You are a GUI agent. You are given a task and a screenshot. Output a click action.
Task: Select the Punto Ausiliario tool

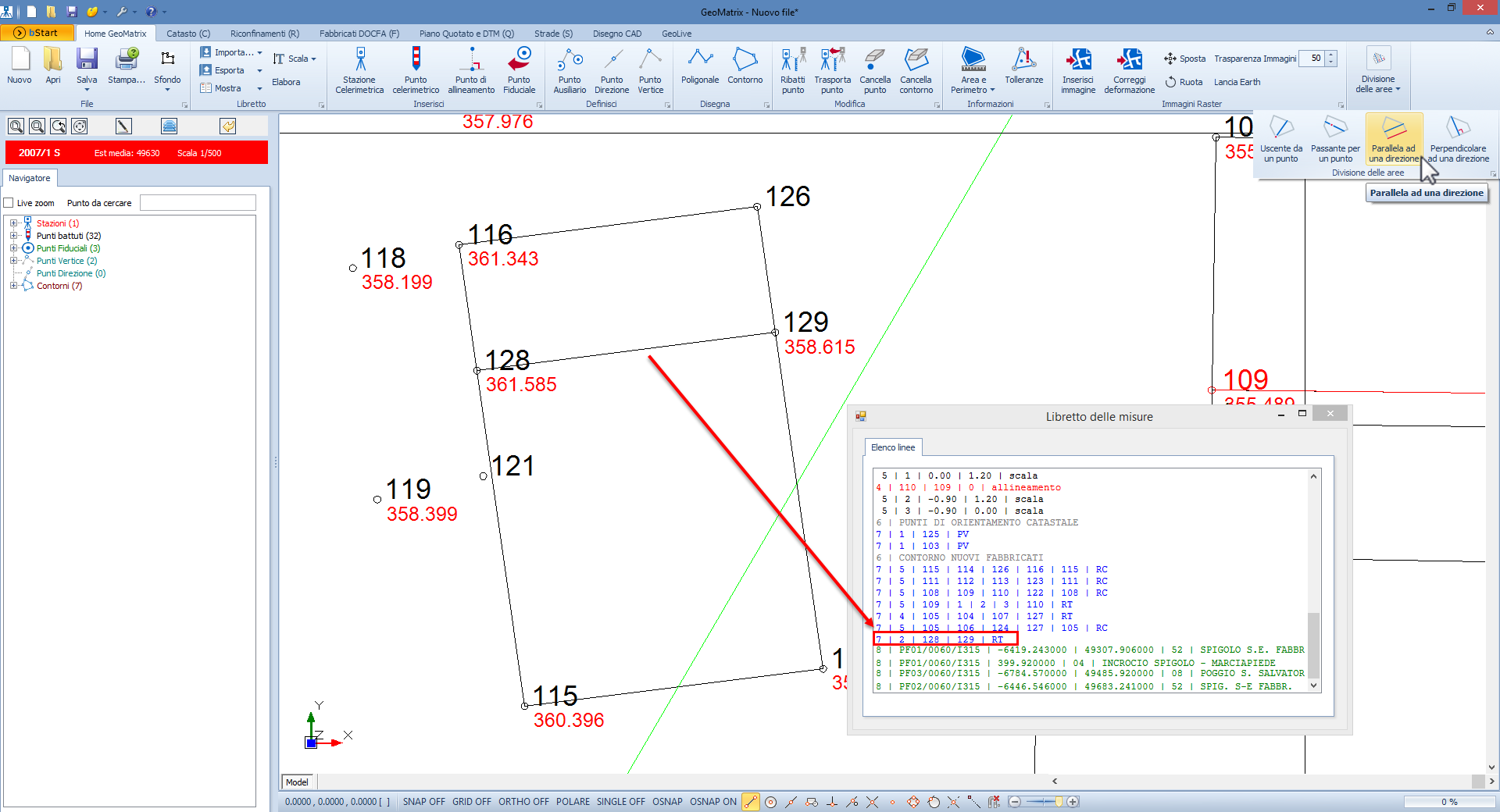(x=570, y=69)
